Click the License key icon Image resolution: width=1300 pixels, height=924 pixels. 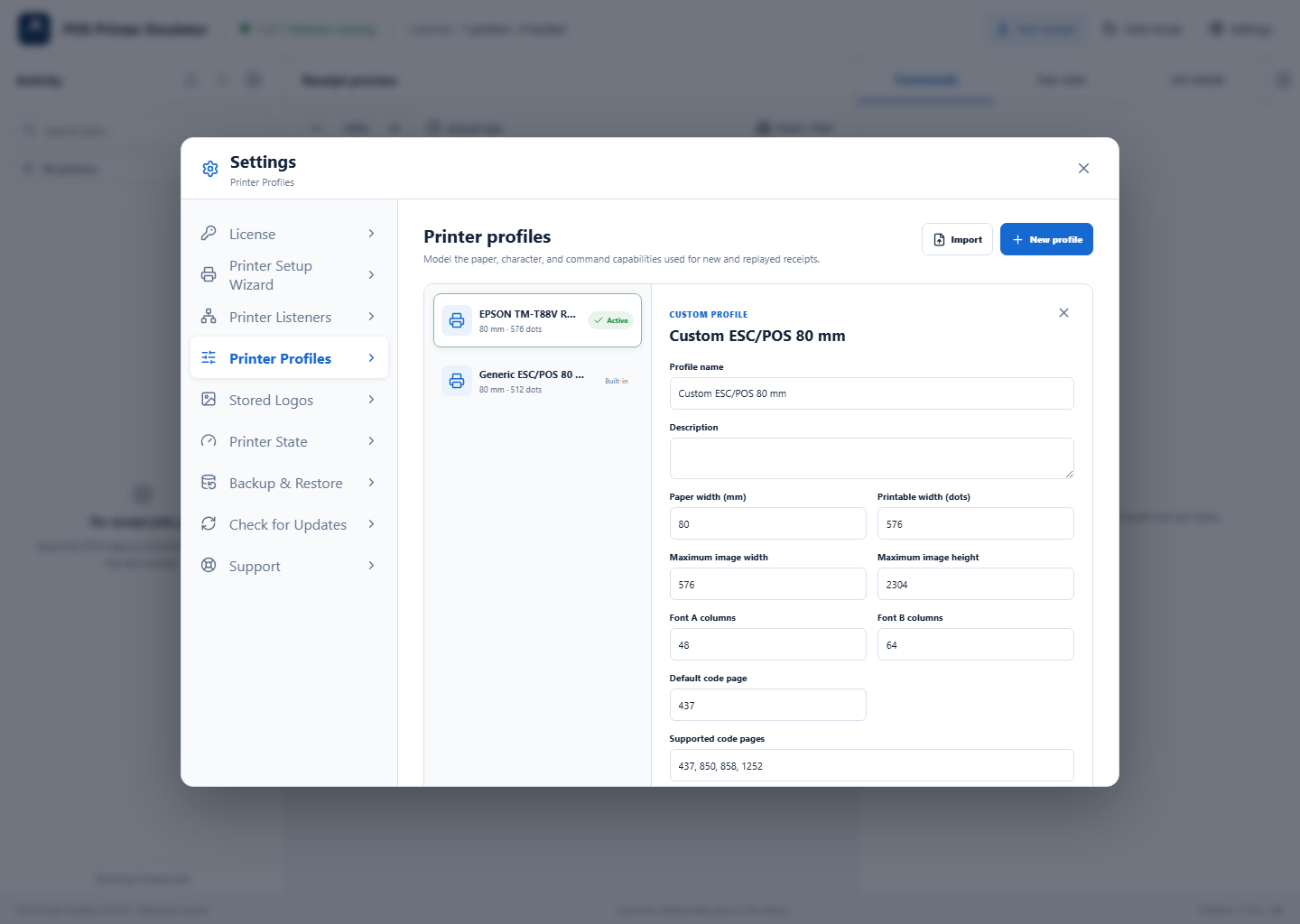coord(209,233)
